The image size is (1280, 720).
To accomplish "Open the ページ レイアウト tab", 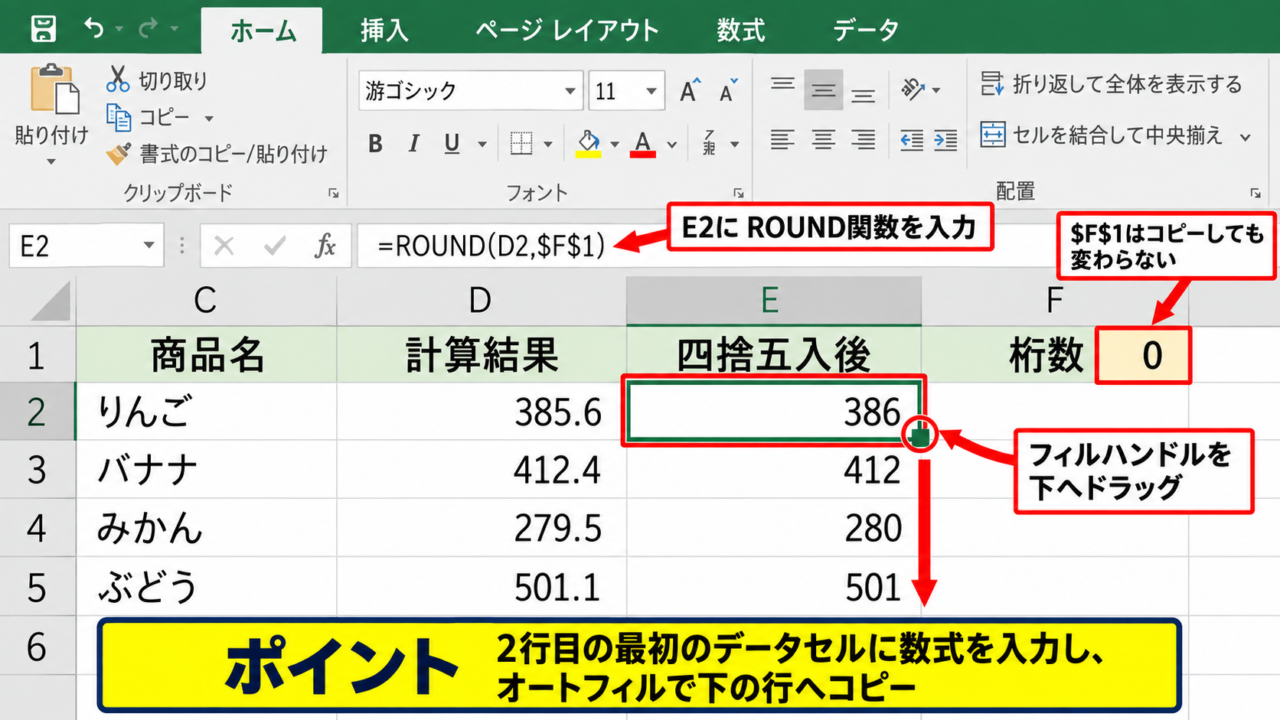I will tap(567, 30).
